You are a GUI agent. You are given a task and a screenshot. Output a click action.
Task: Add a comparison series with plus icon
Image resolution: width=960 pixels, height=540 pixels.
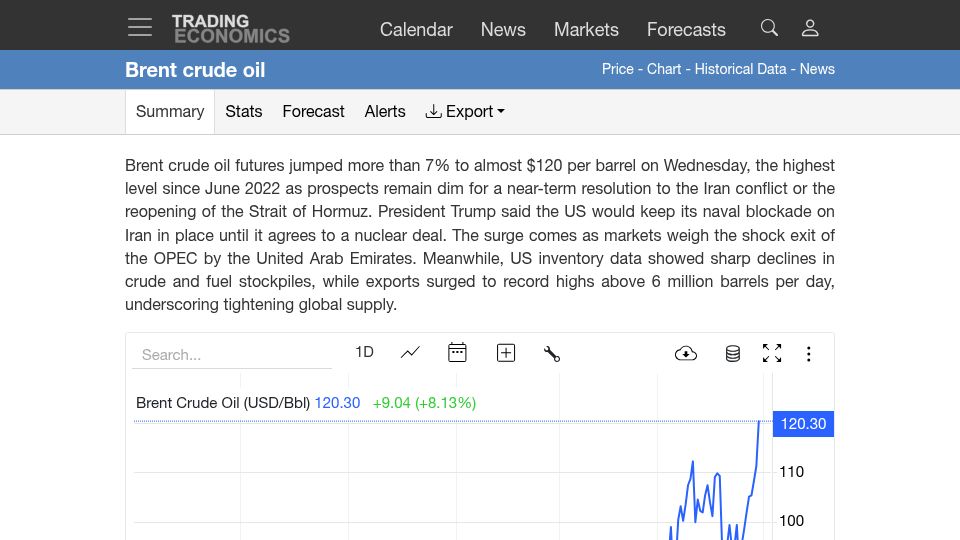(506, 353)
